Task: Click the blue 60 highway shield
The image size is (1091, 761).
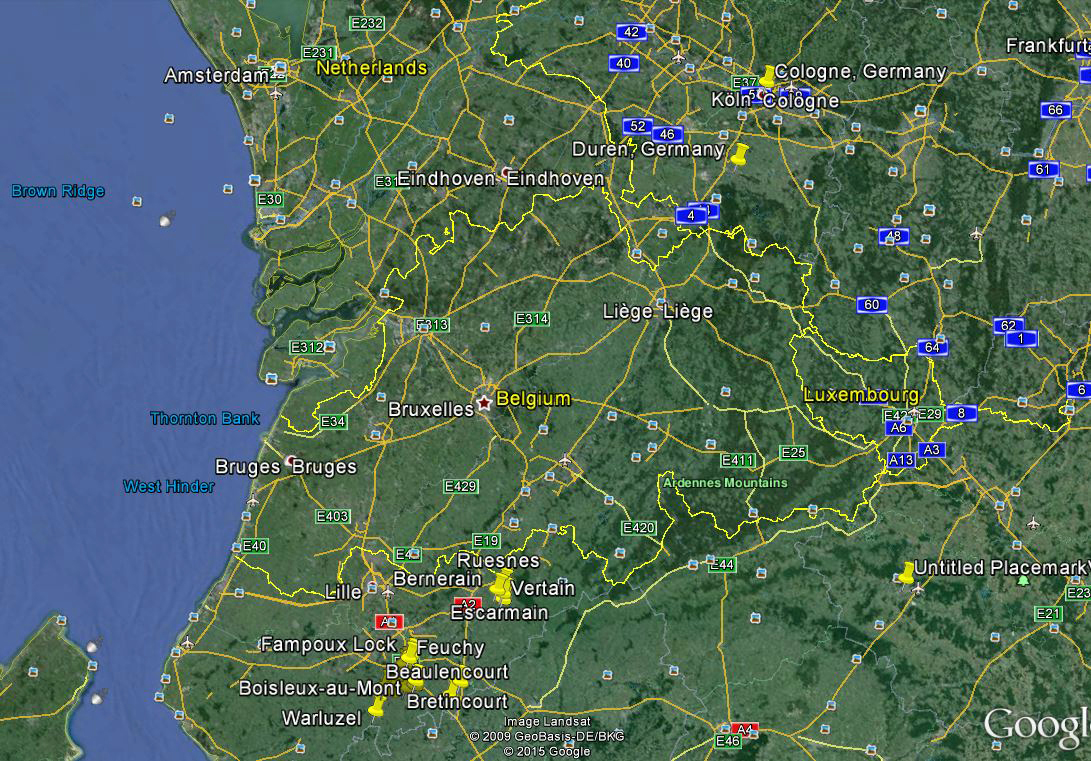Action: click(872, 304)
